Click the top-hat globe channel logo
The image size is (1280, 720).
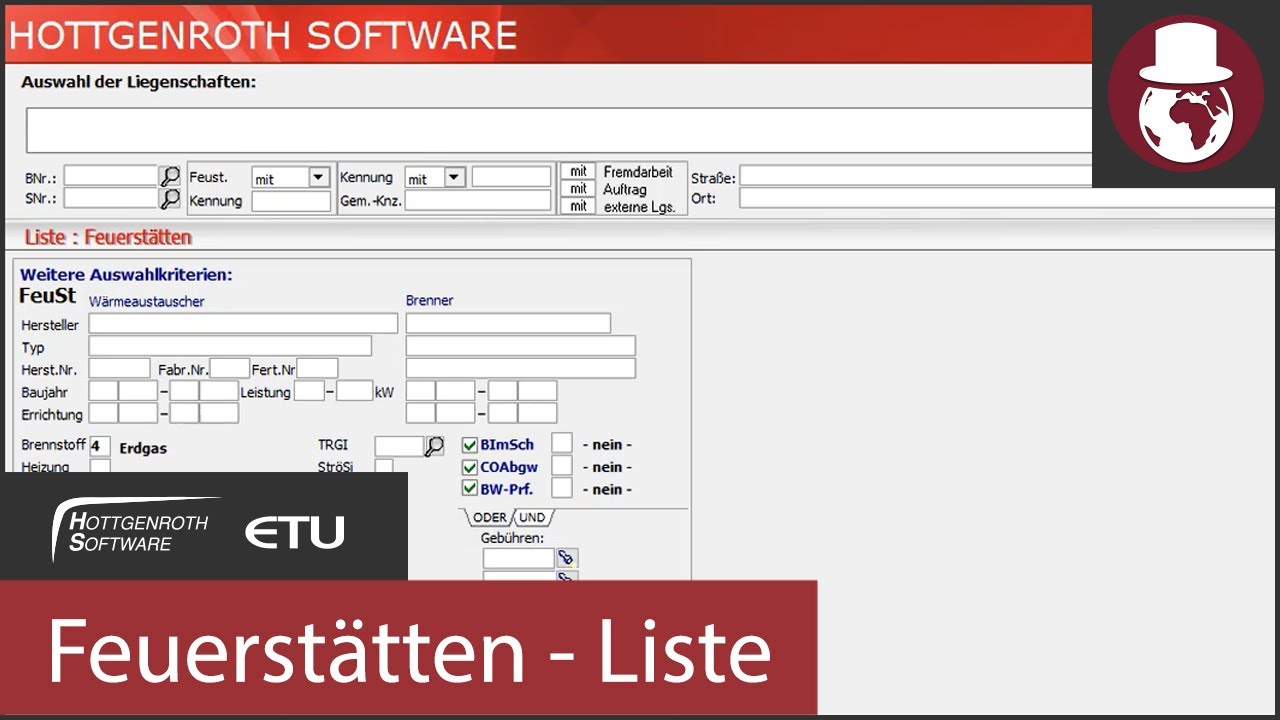pyautogui.click(x=1186, y=94)
